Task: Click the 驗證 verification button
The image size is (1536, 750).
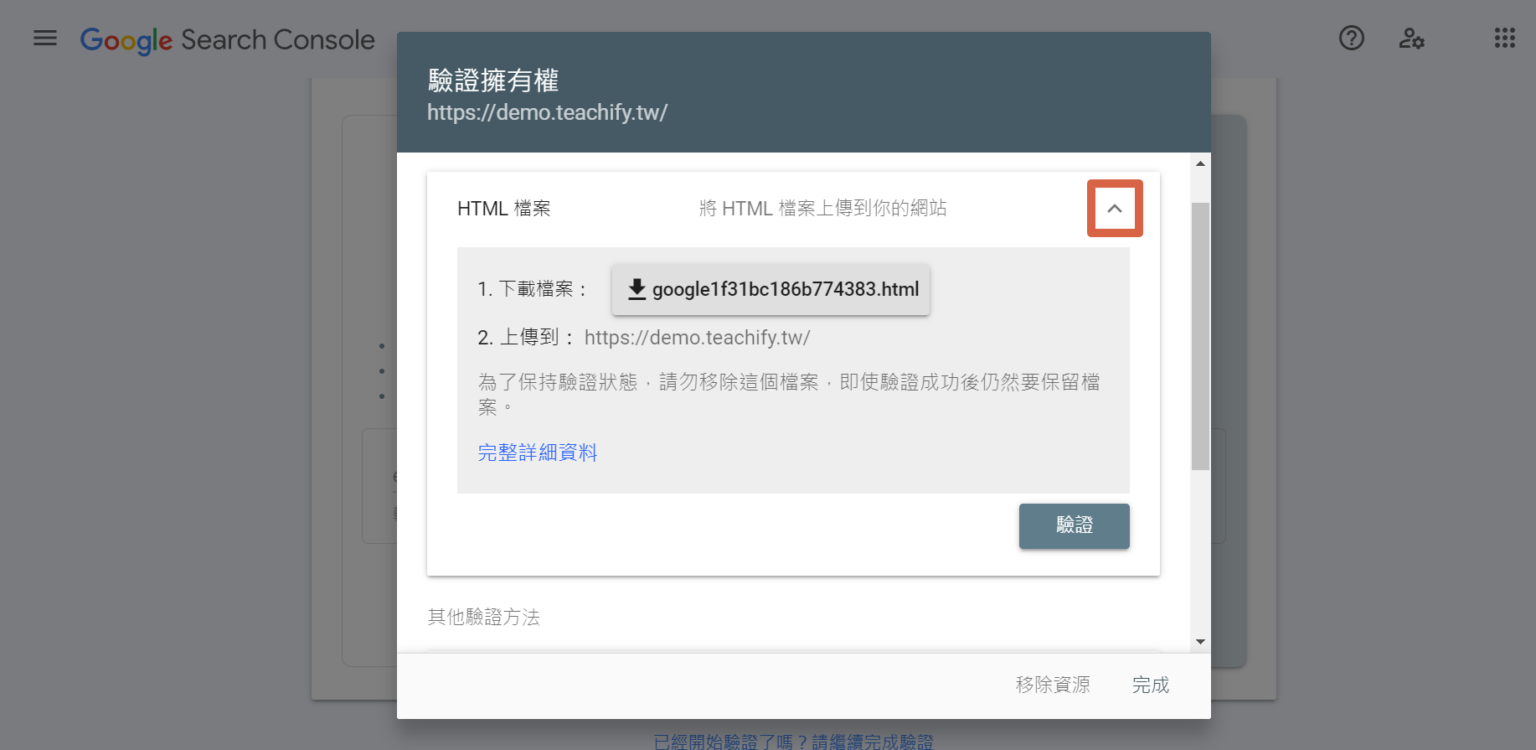Action: pos(1074,526)
